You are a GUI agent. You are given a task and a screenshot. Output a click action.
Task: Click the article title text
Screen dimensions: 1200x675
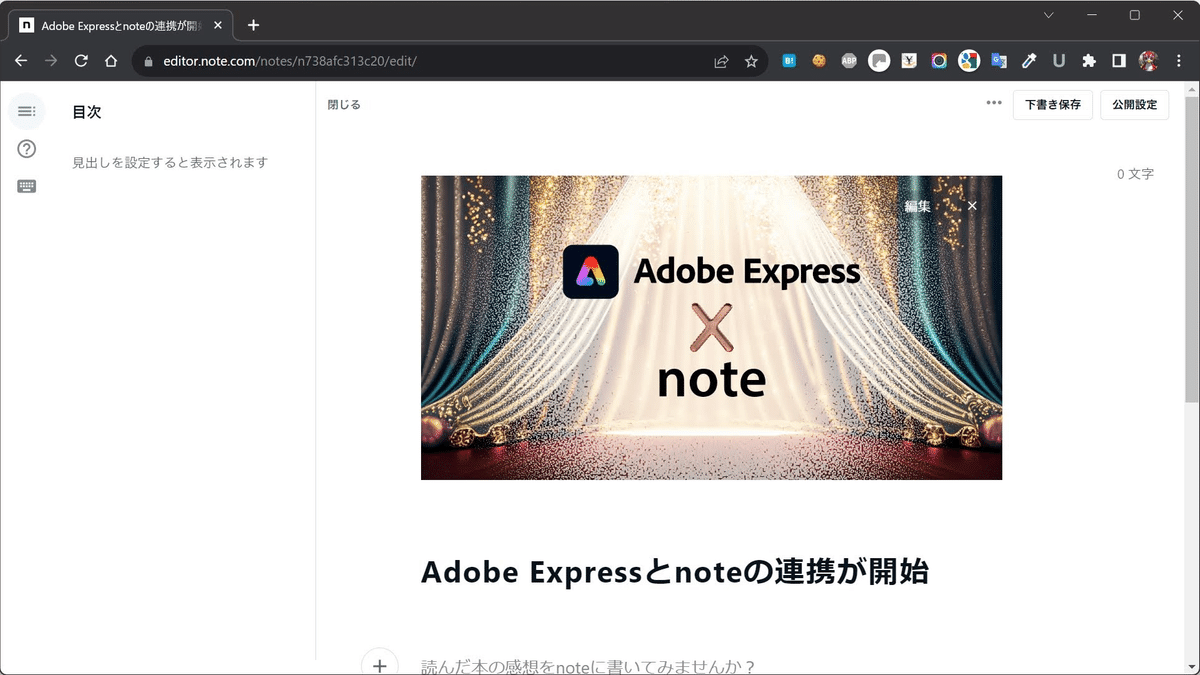pos(675,572)
